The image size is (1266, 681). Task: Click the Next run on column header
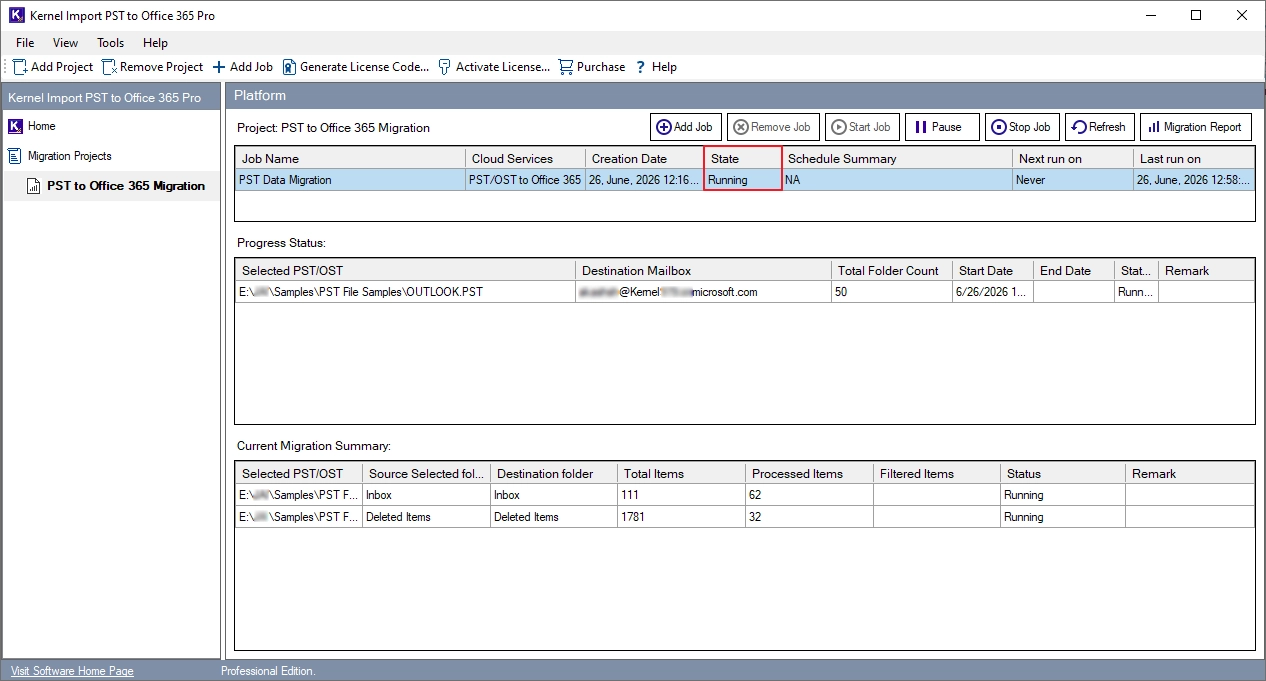coord(1073,159)
